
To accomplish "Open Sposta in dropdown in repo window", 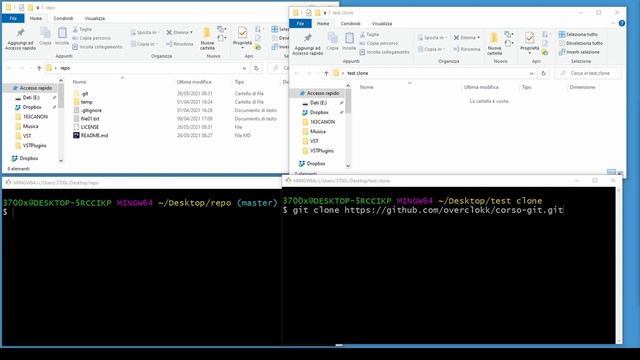I will click(145, 32).
